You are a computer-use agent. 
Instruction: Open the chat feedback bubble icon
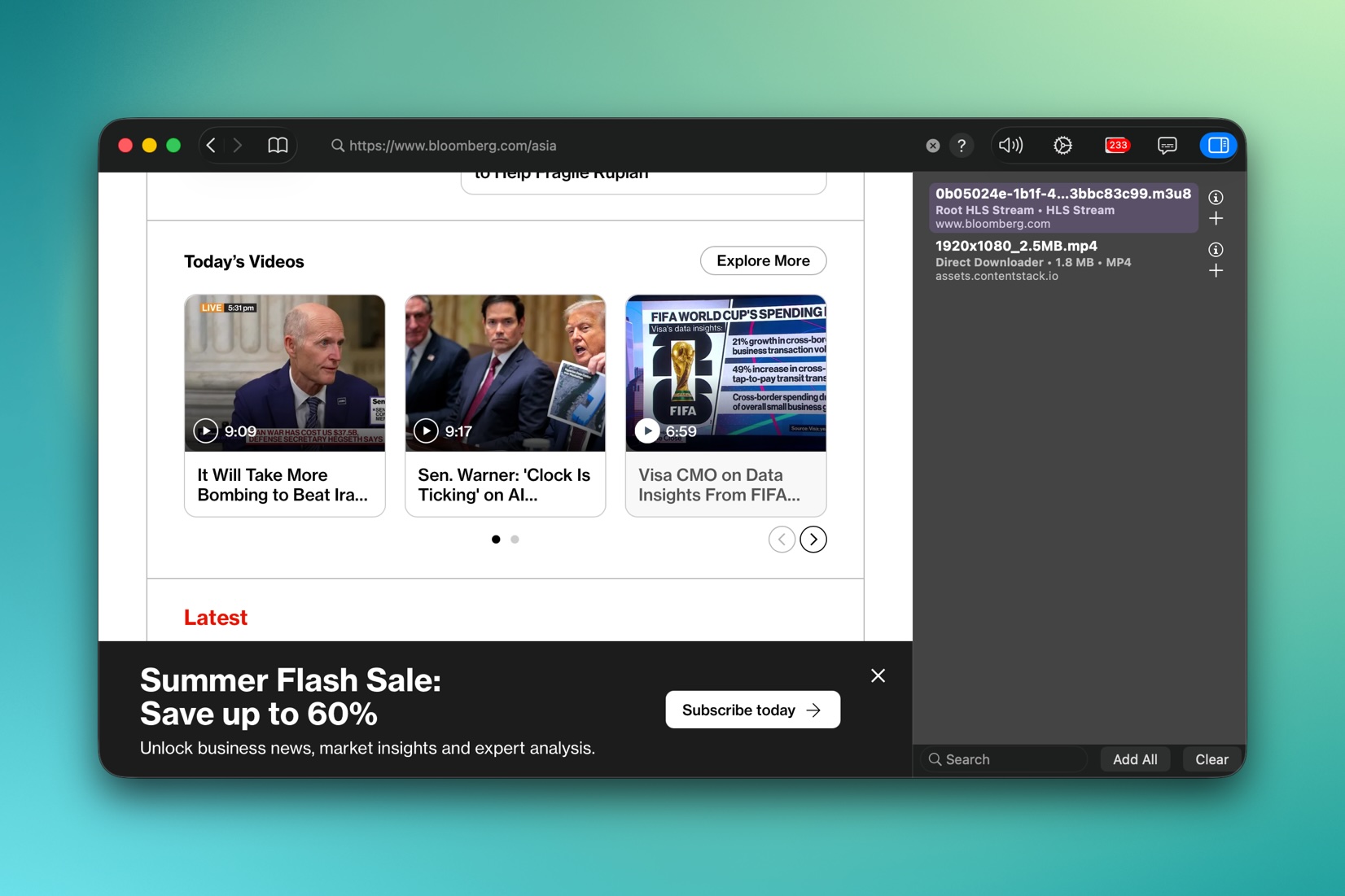point(1167,146)
